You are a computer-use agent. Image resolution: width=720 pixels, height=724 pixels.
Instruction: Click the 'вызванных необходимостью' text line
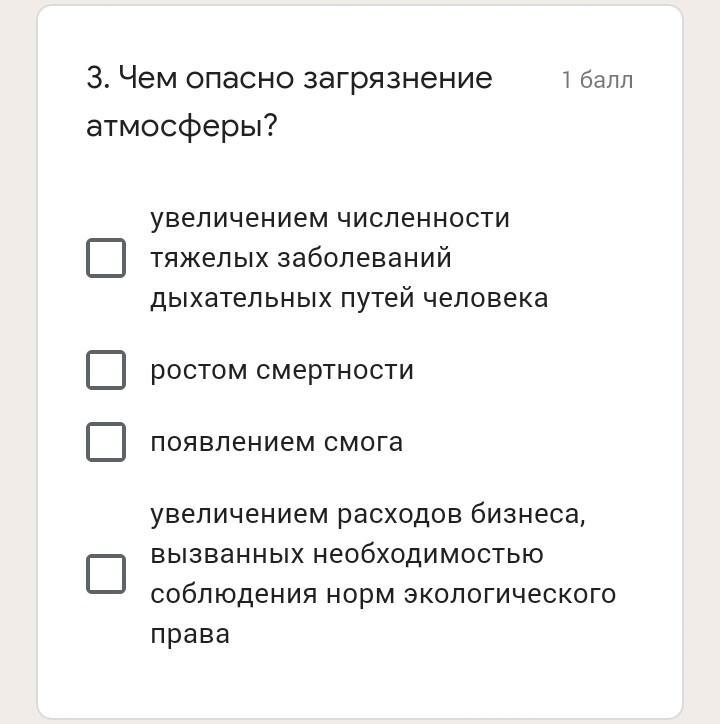347,554
